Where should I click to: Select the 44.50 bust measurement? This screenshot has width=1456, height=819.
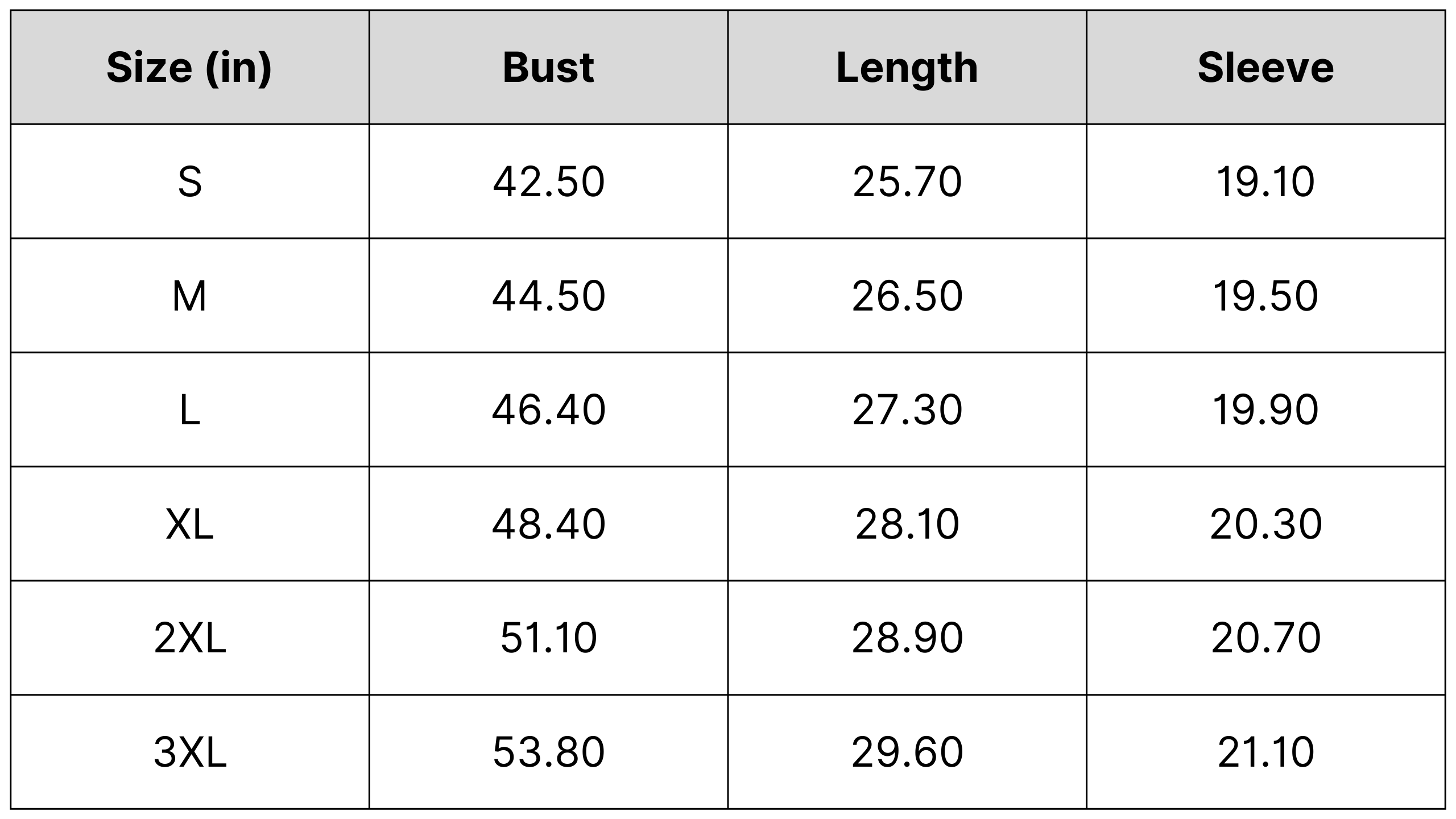click(x=548, y=296)
